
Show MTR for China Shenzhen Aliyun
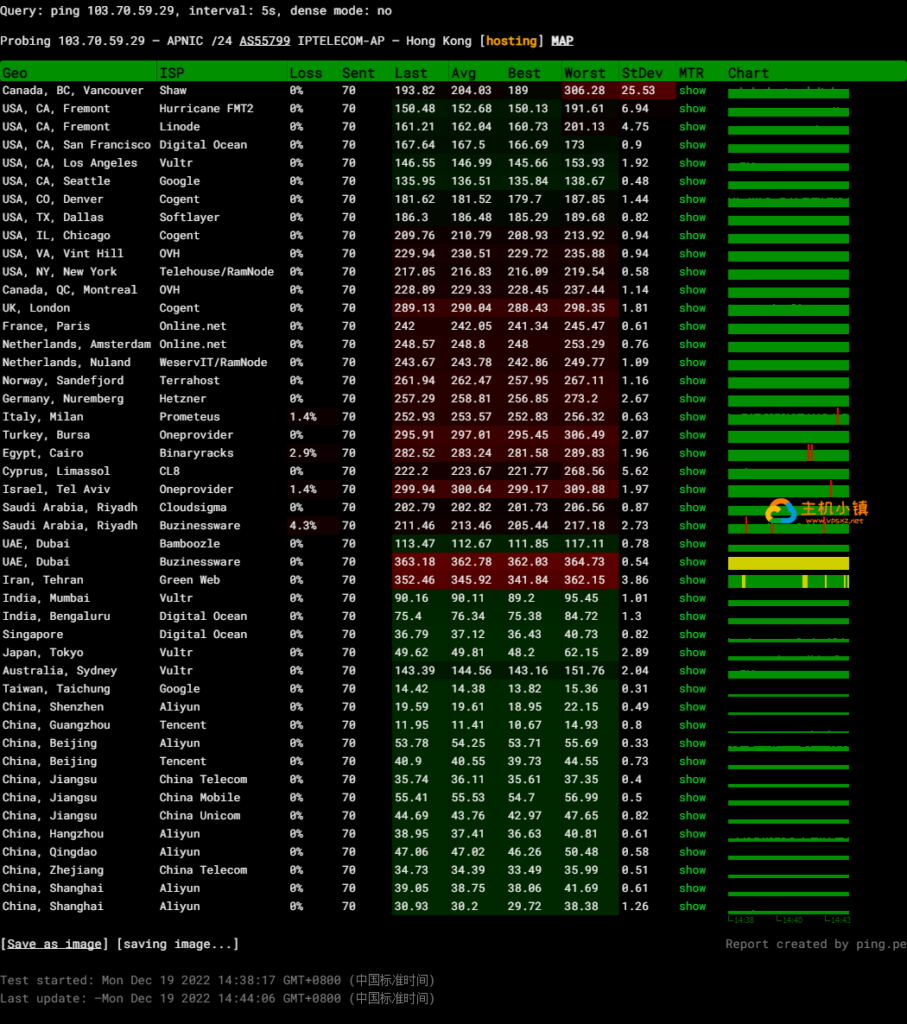692,707
